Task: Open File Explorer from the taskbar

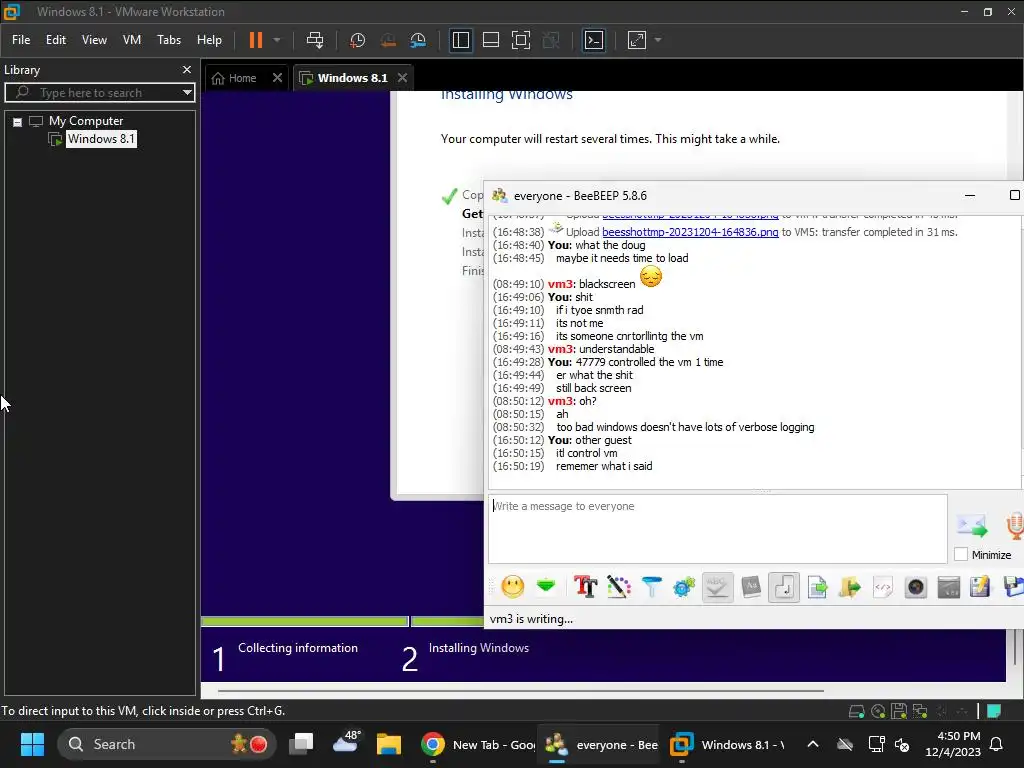Action: pyautogui.click(x=389, y=744)
